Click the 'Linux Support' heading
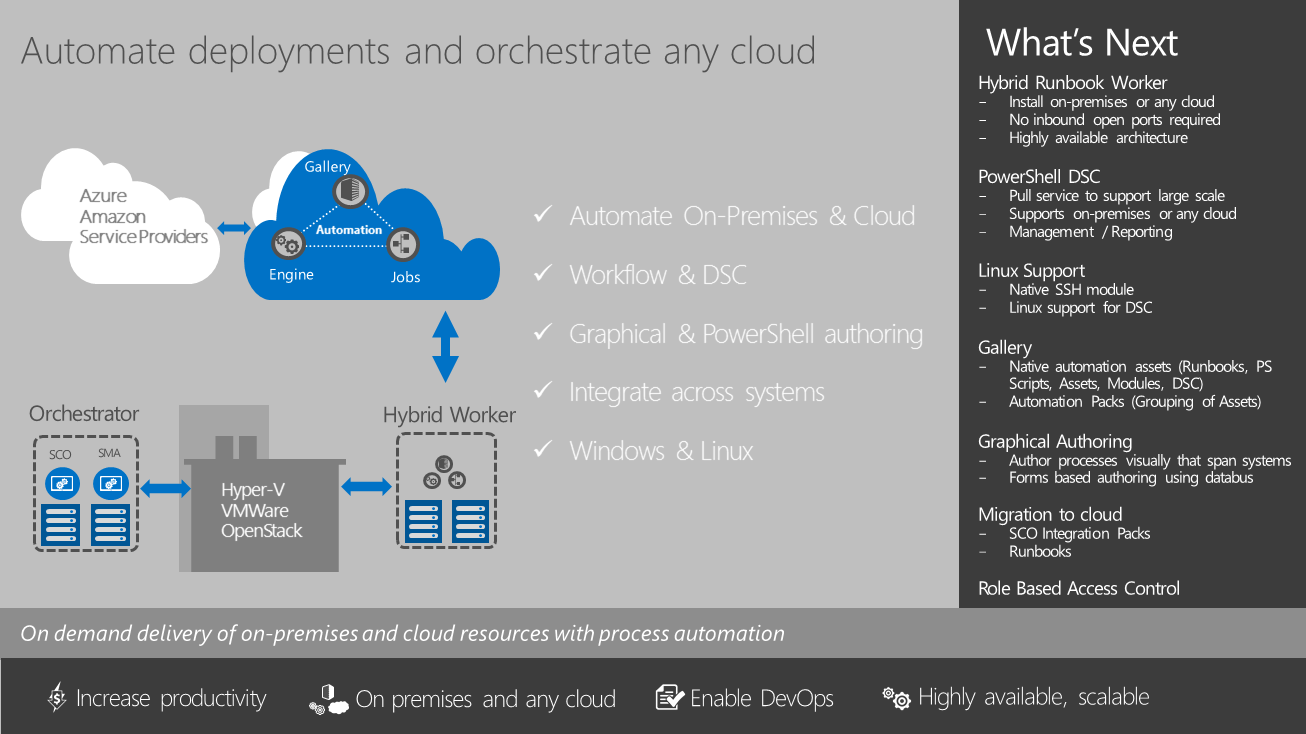Viewport: 1306px width, 734px height. [1031, 271]
